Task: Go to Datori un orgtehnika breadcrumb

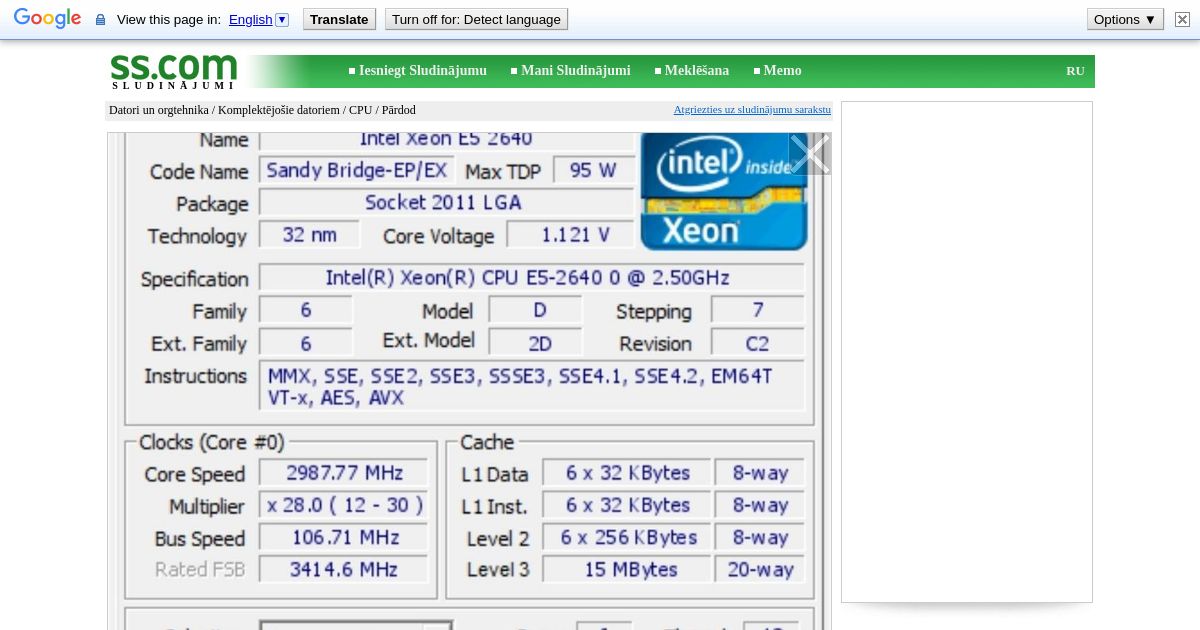Action: pos(159,110)
